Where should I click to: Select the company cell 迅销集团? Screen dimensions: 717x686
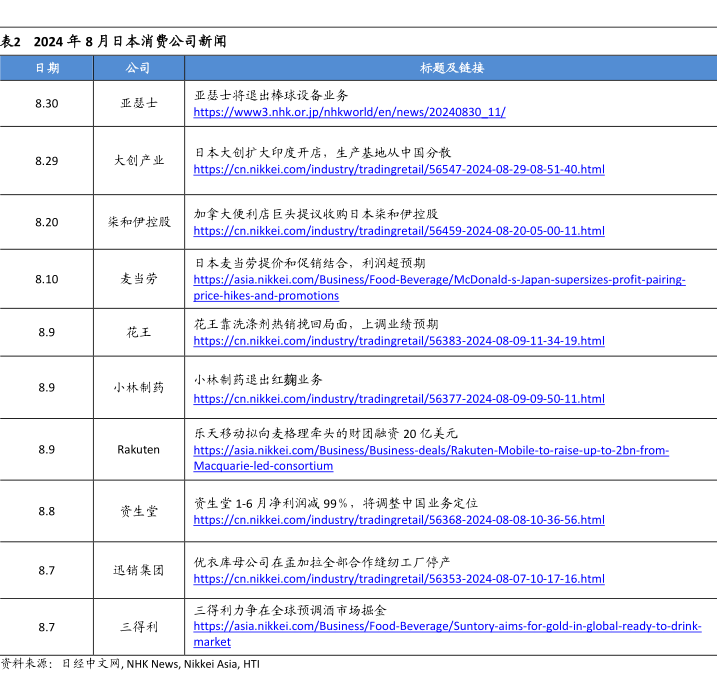click(x=139, y=570)
